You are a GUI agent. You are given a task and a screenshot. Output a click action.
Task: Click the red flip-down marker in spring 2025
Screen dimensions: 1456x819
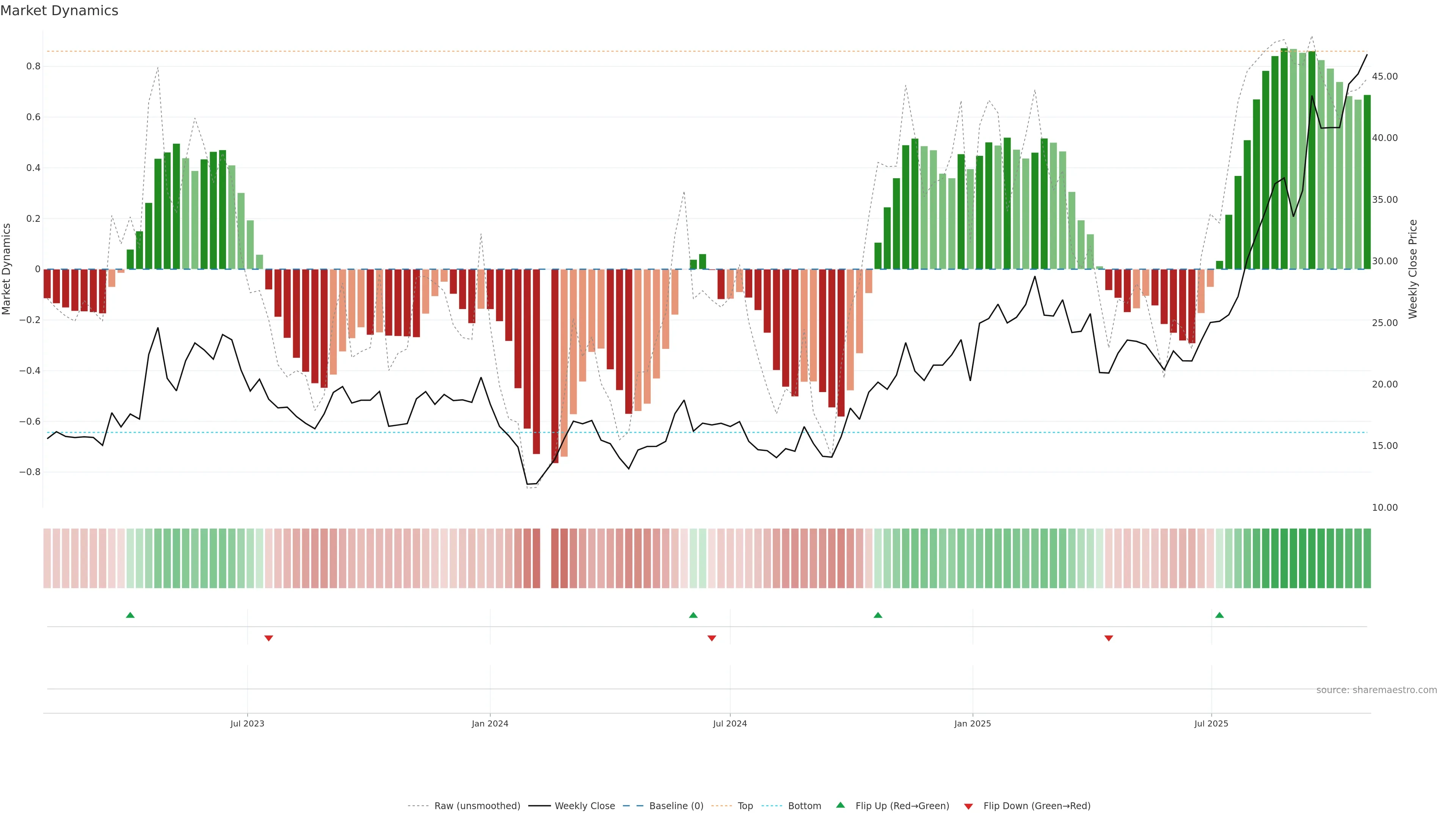click(x=1108, y=638)
